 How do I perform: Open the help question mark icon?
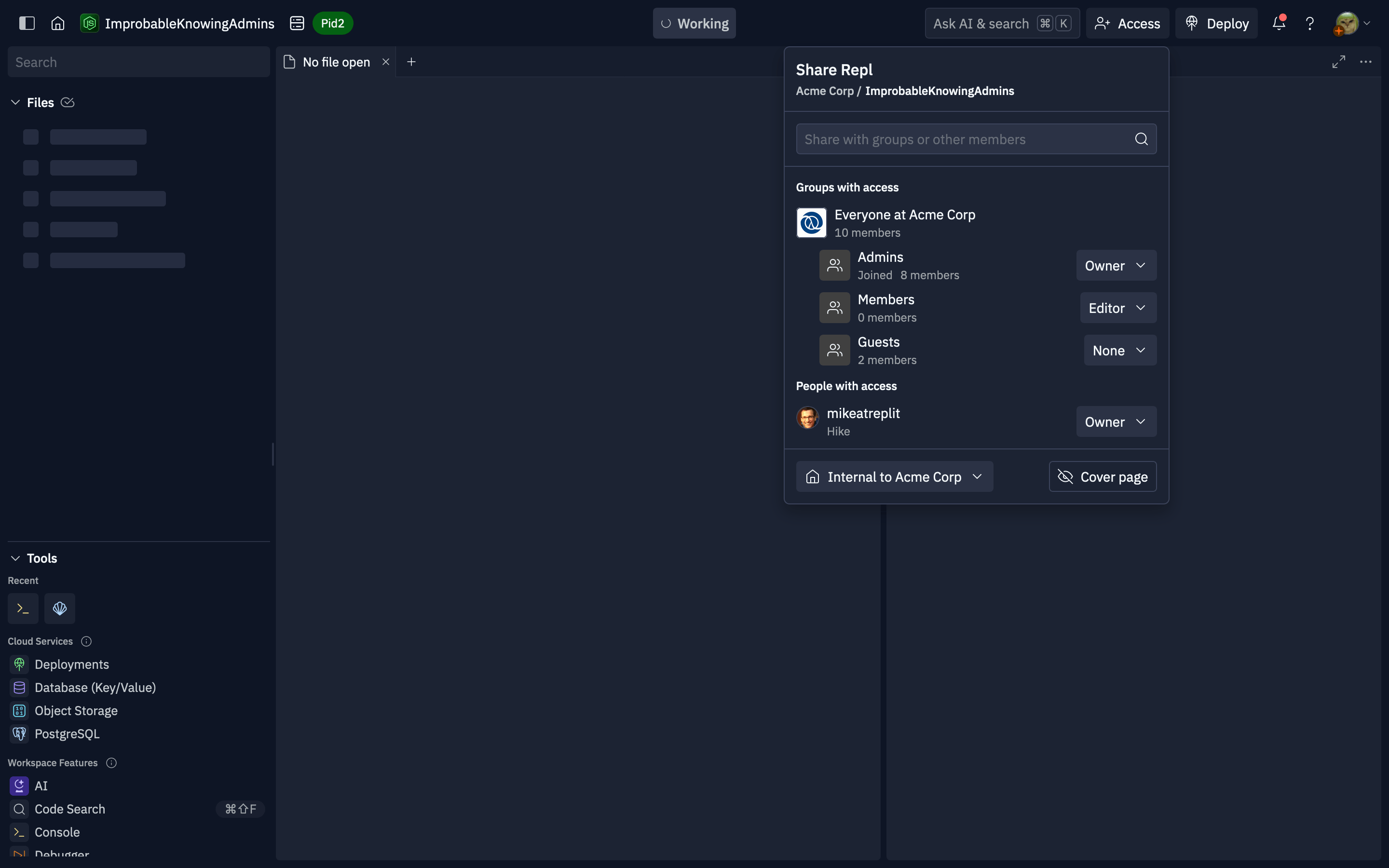tap(1310, 24)
